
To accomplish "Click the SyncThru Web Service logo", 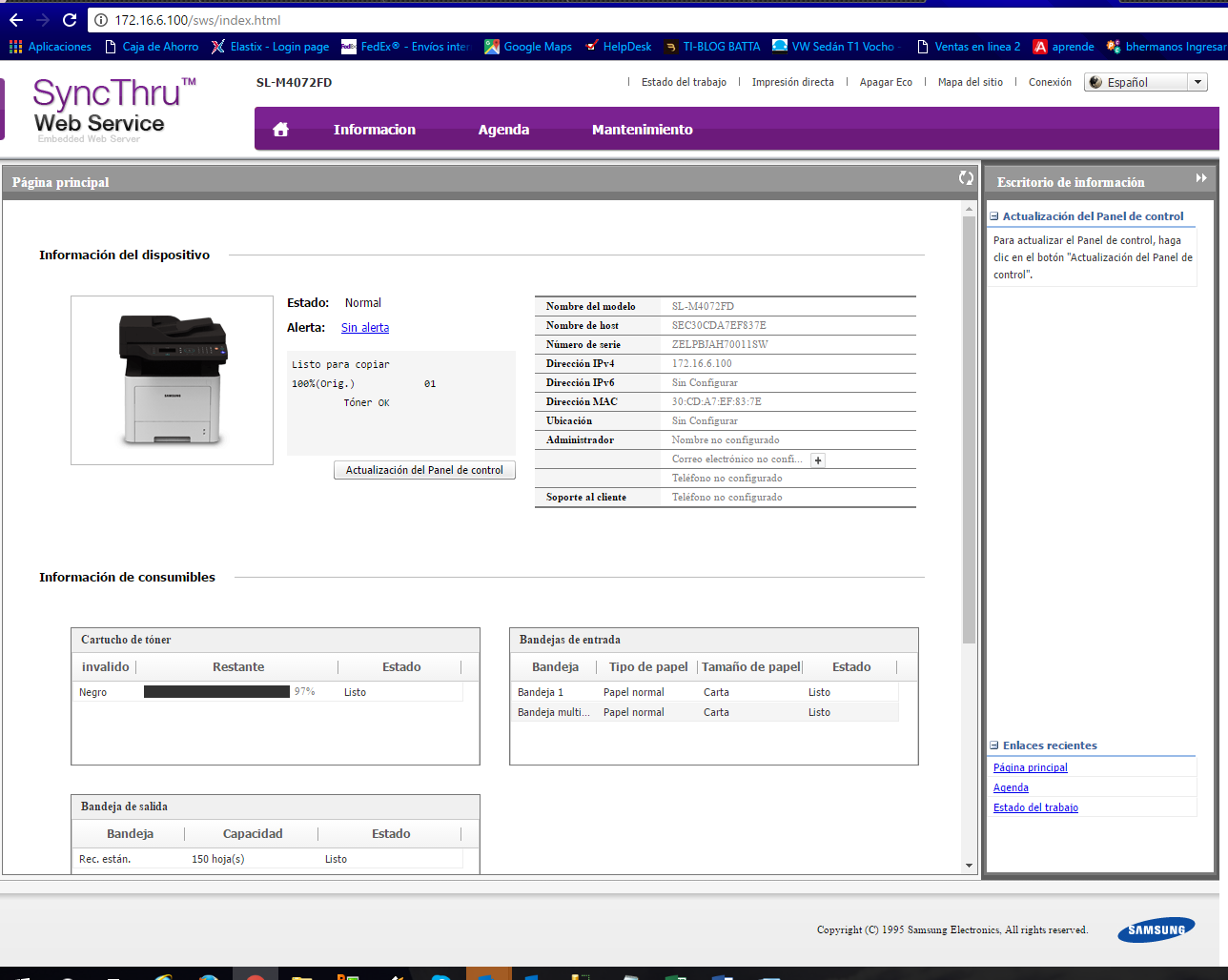I will [113, 109].
